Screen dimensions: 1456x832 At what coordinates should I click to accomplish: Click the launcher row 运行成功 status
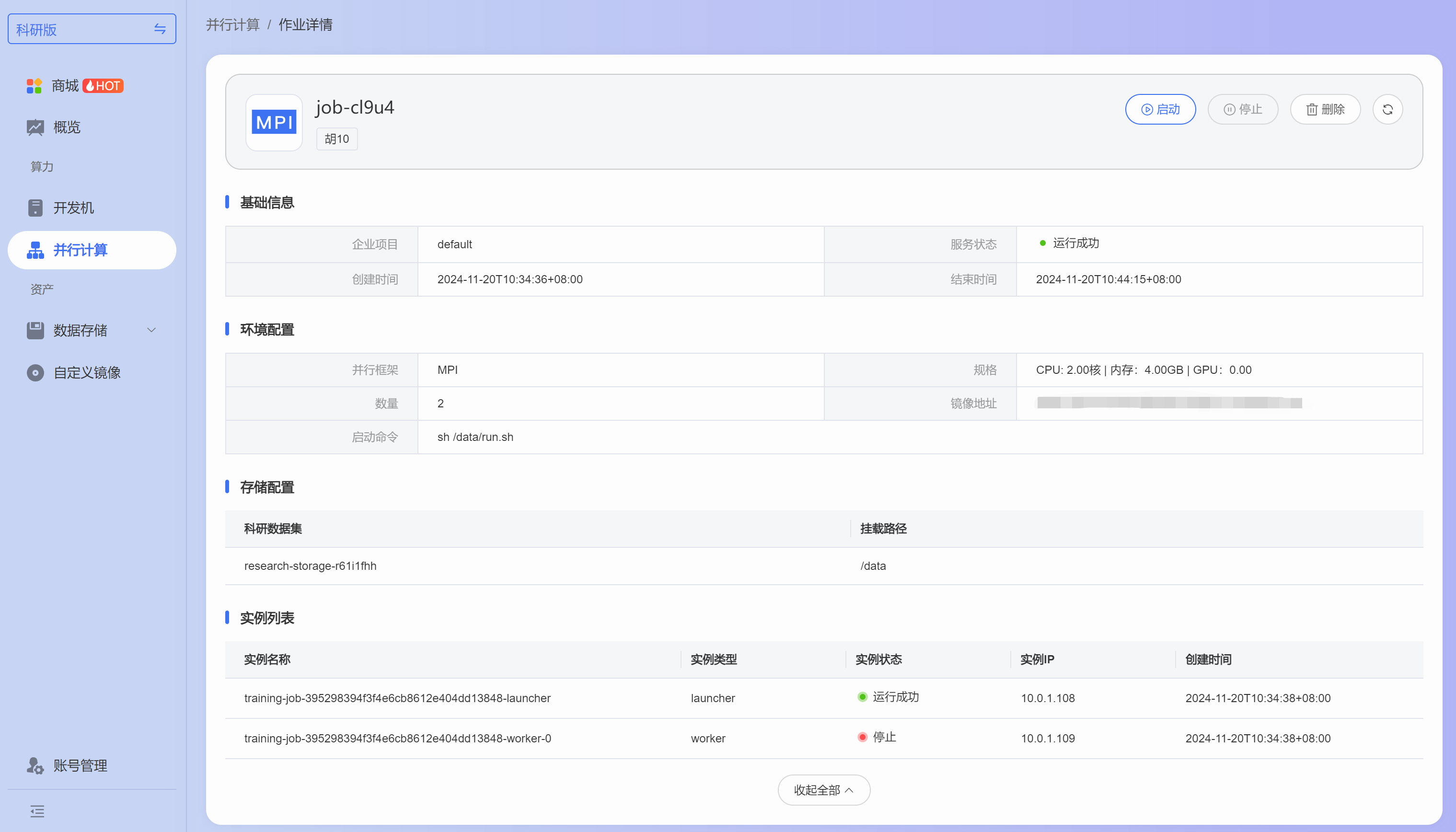click(888, 696)
